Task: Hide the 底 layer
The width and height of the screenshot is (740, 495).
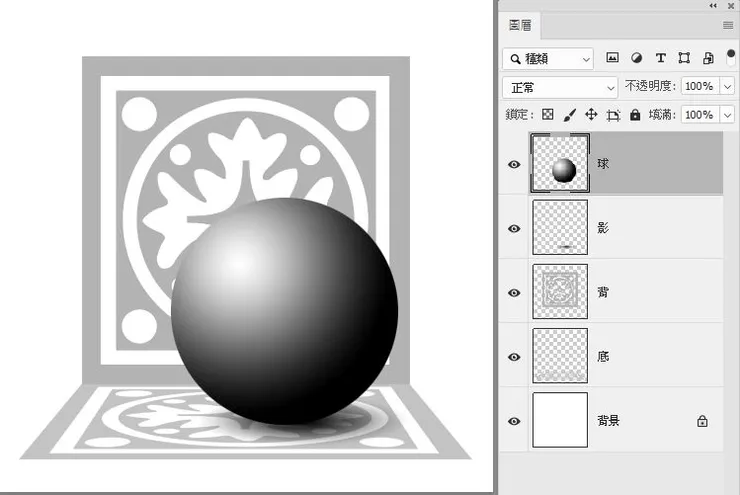Action: coord(514,357)
